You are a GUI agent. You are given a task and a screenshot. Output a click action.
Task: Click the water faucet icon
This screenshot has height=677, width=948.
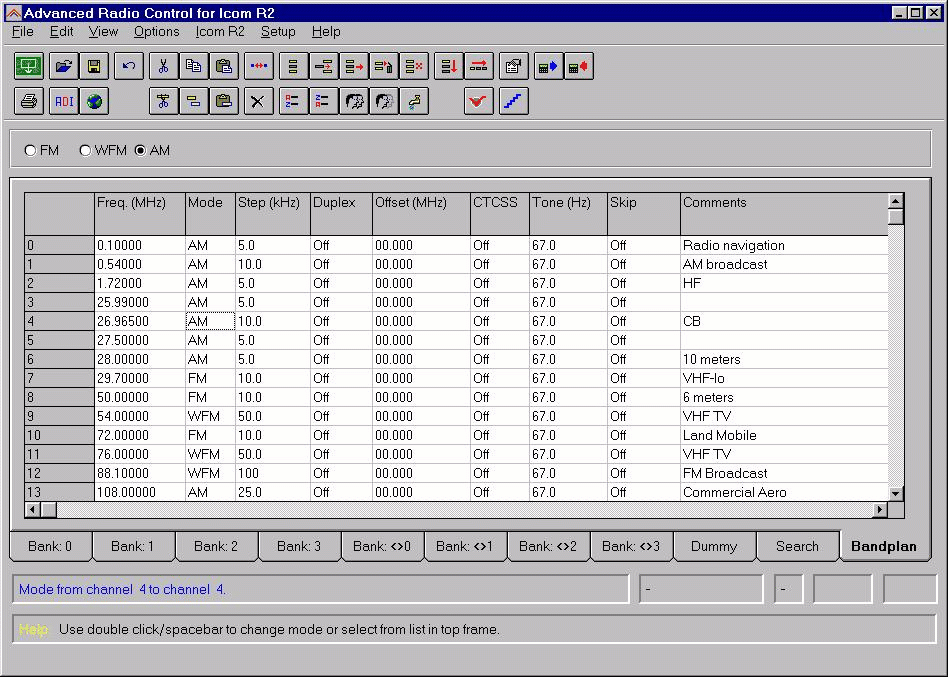click(x=414, y=101)
